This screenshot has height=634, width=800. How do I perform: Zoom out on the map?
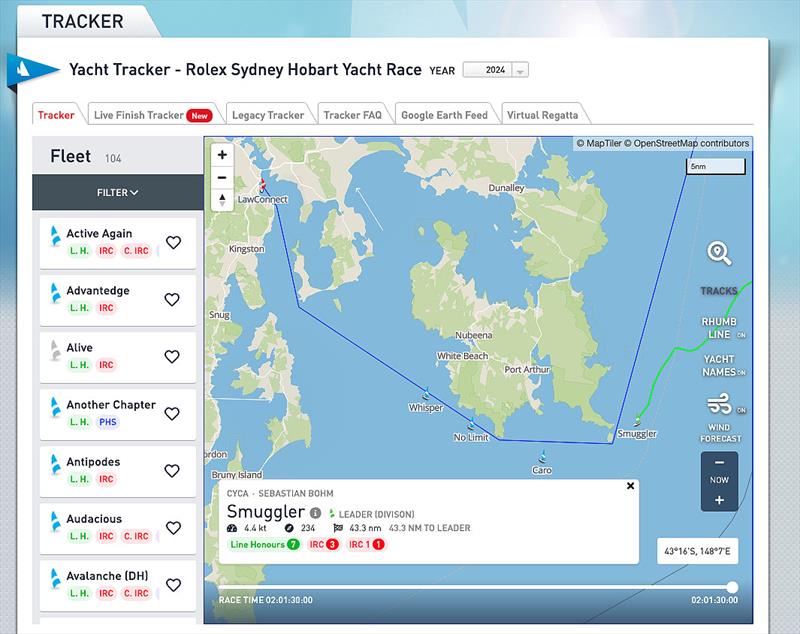point(222,177)
